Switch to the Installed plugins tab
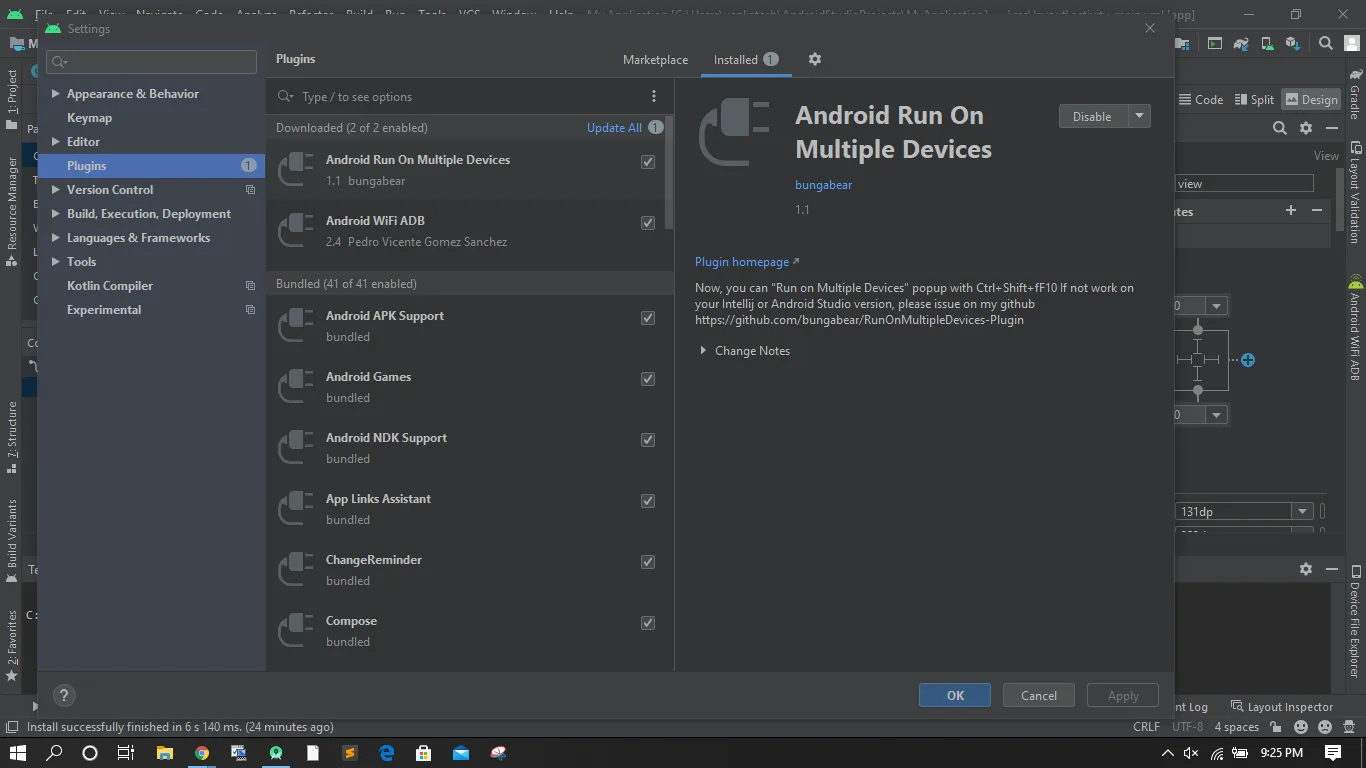 coord(746,60)
